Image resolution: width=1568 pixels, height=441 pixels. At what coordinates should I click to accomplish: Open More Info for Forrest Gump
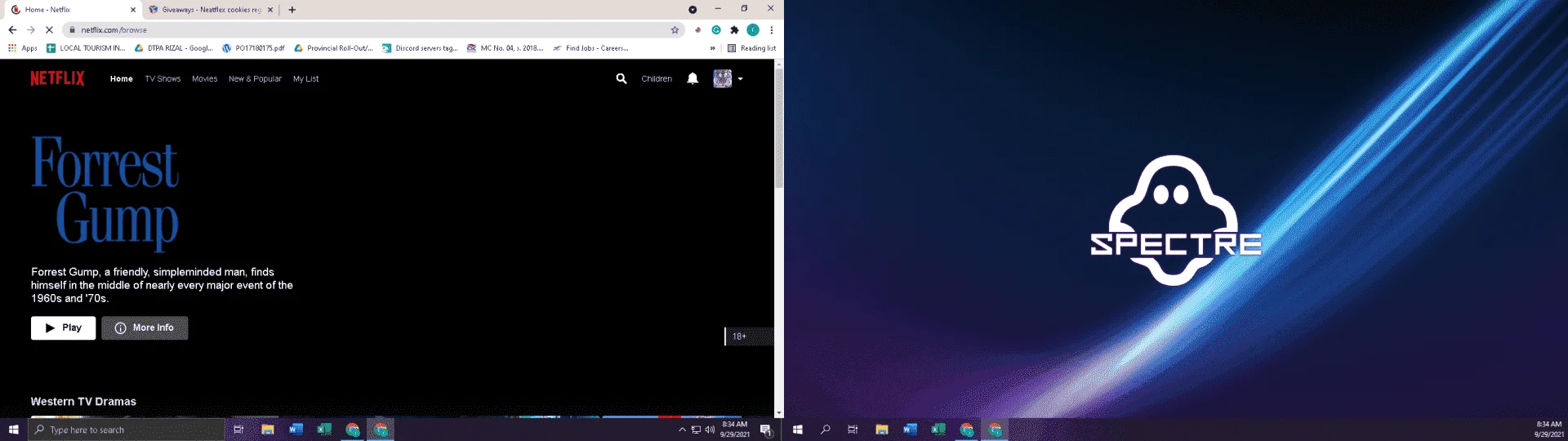[x=145, y=327]
